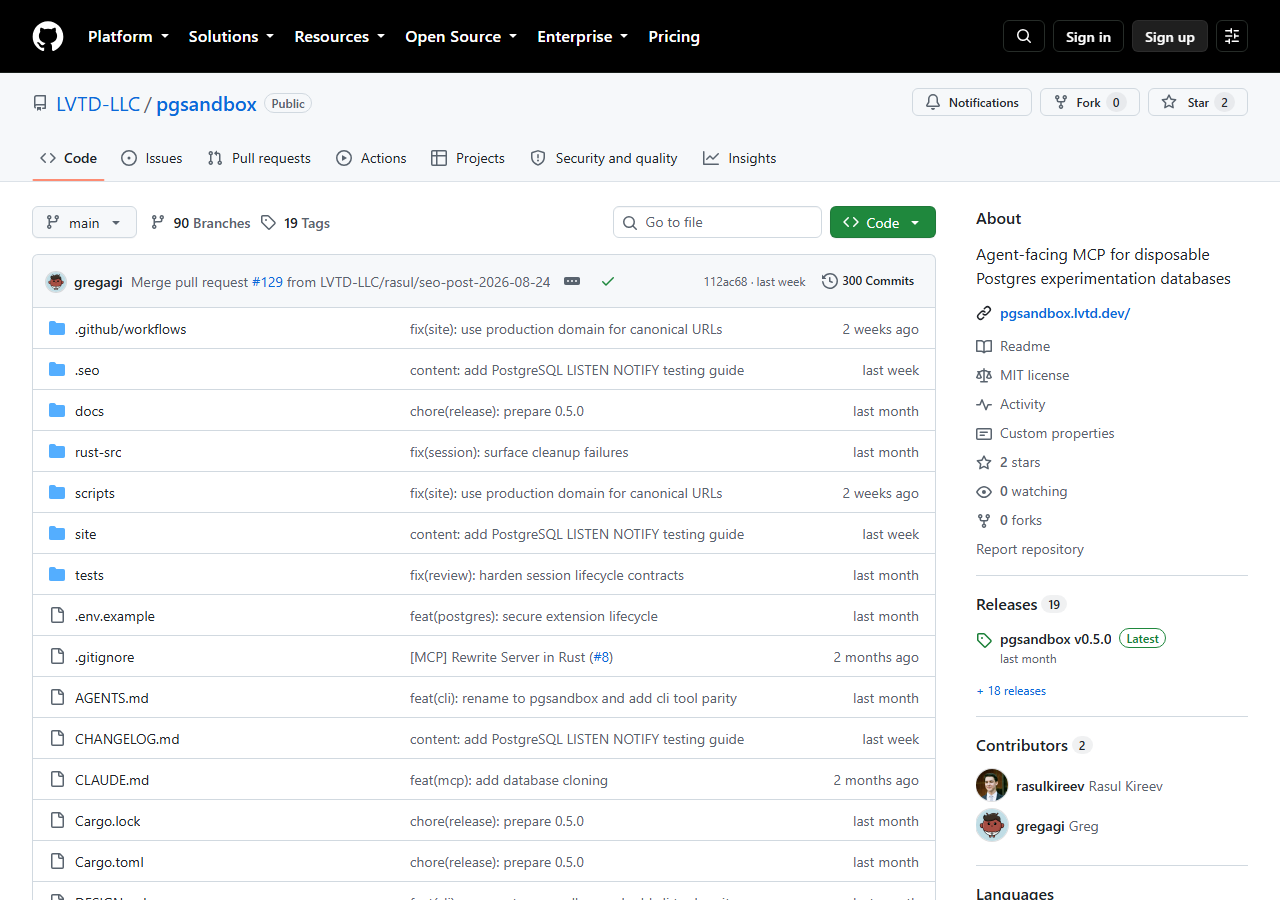Switch to the Insights tab

coord(740,158)
